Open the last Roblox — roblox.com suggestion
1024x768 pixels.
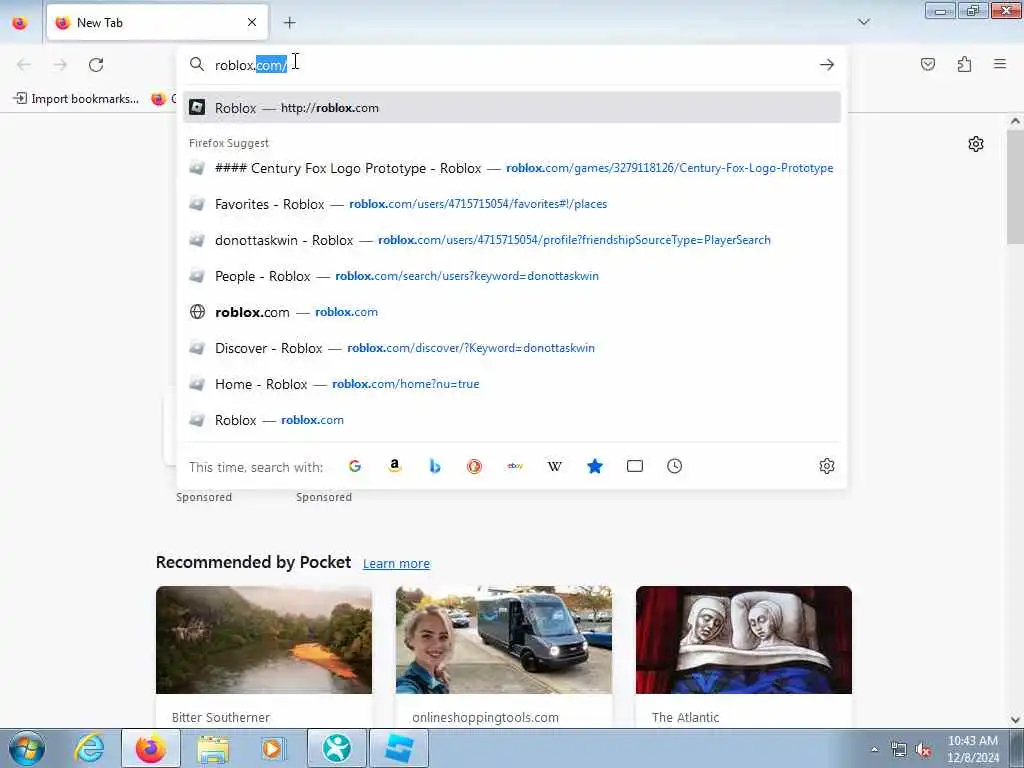(512, 419)
